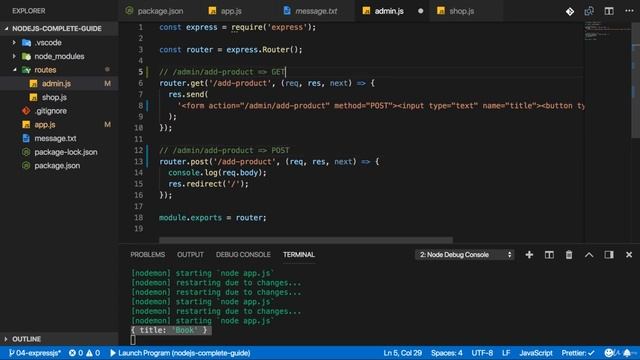Open the source control changes icon in editor toolbar
Viewport: 640px width, 360px height.
[570, 11]
